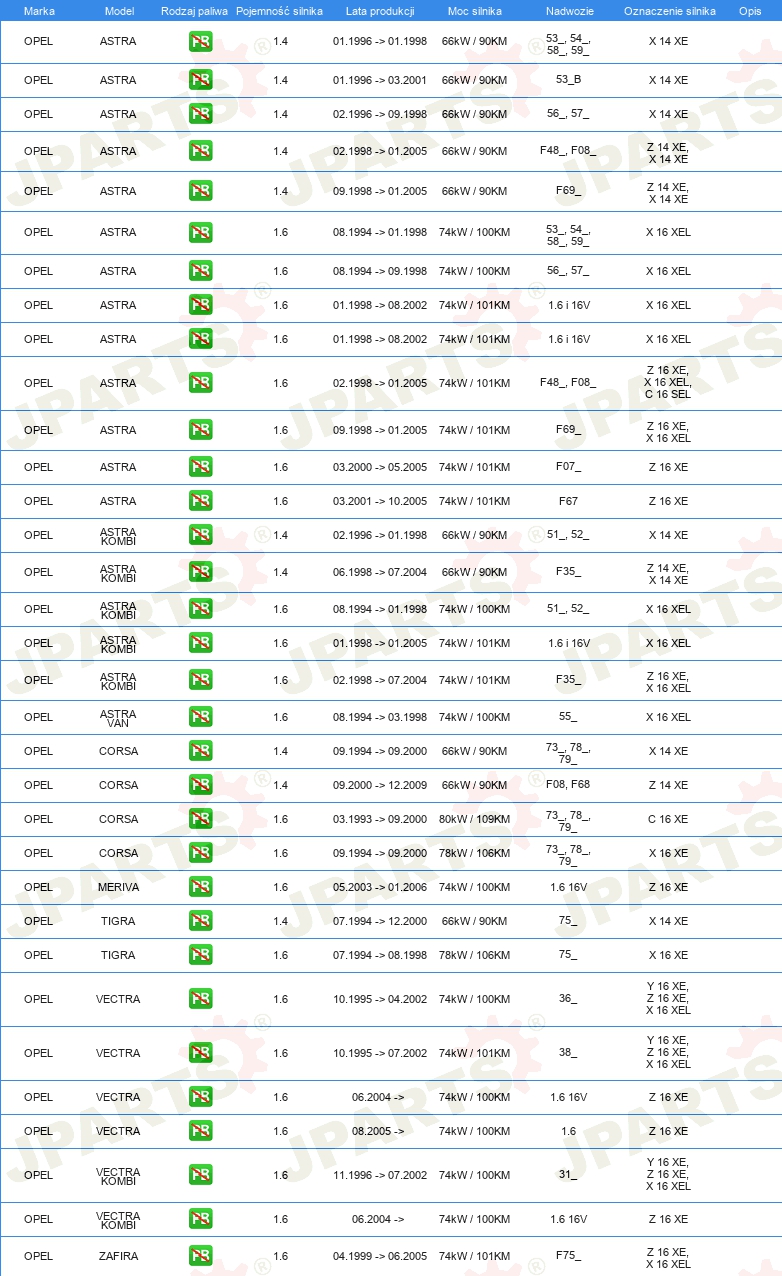Click the fuel icon in the TIGRA 1.4 row

tap(200, 921)
